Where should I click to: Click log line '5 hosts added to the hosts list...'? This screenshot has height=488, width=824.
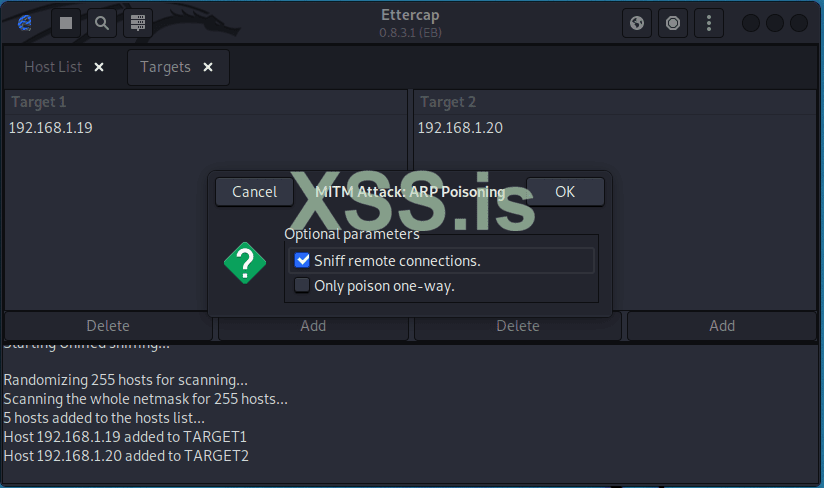(x=104, y=418)
